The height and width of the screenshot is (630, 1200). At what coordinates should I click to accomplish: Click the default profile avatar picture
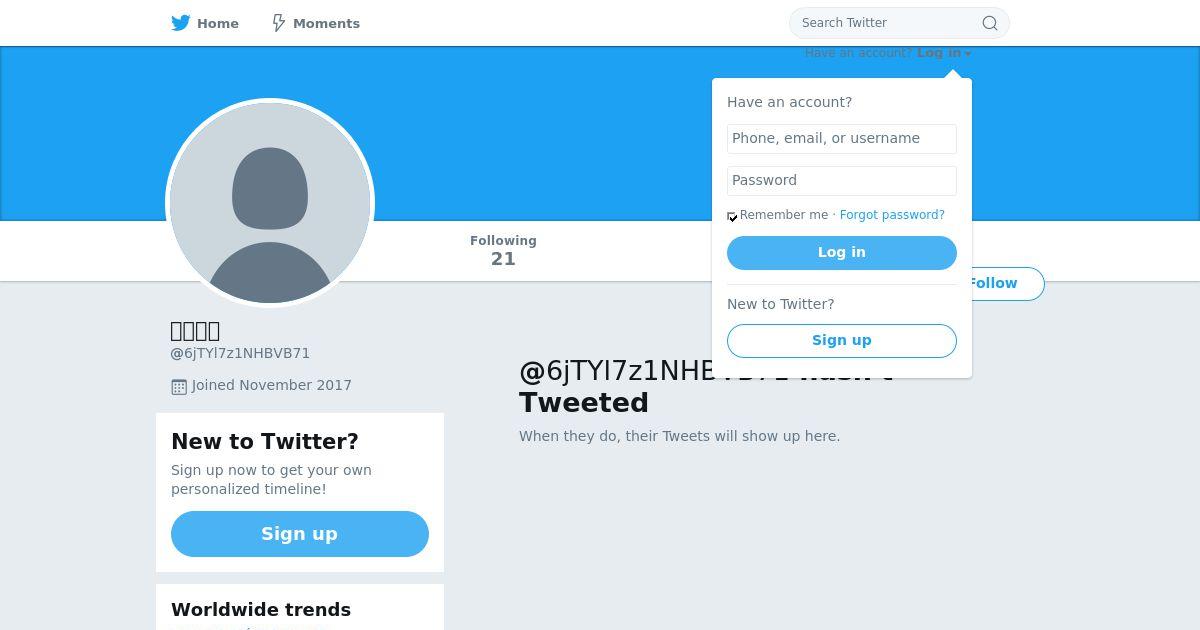point(270,203)
